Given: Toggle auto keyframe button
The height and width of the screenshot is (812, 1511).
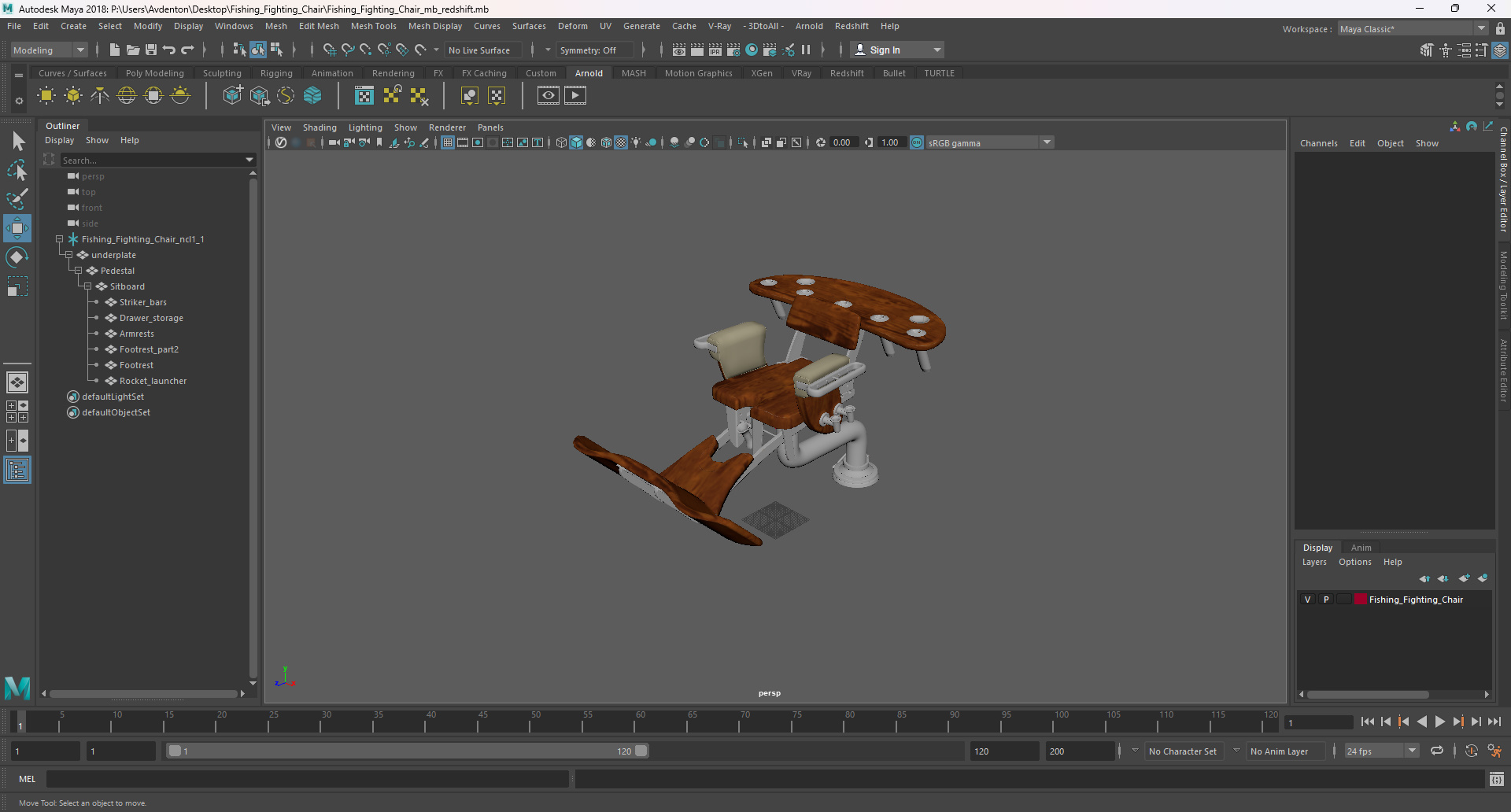Looking at the screenshot, I should 1472,751.
